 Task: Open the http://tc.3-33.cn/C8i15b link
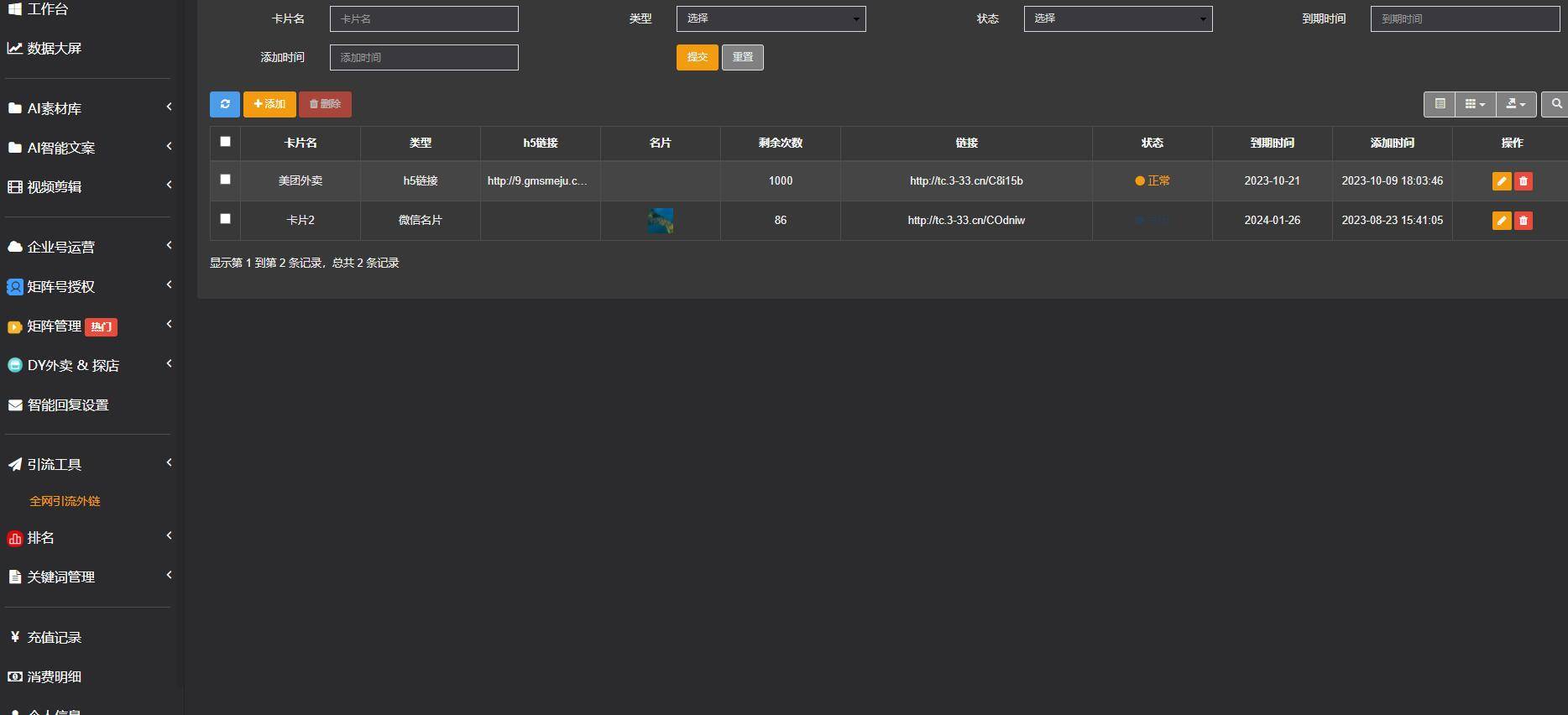point(965,181)
